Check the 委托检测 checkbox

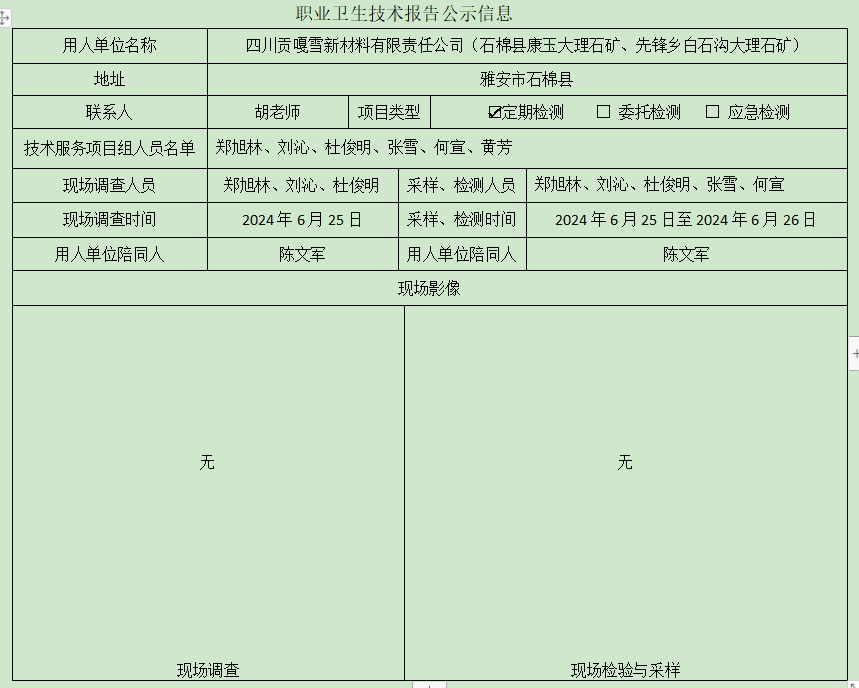click(x=603, y=112)
